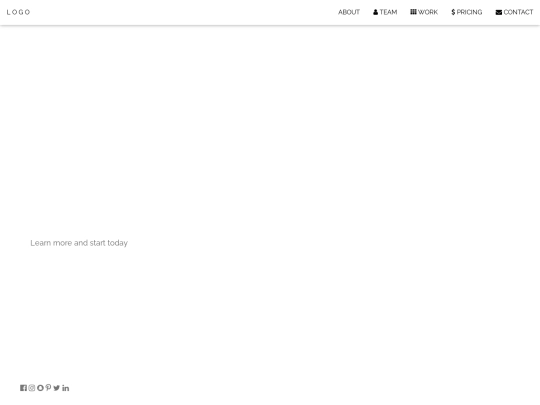Select CONTACT in the navigation bar
The width and height of the screenshot is (540, 405).
[514, 12]
